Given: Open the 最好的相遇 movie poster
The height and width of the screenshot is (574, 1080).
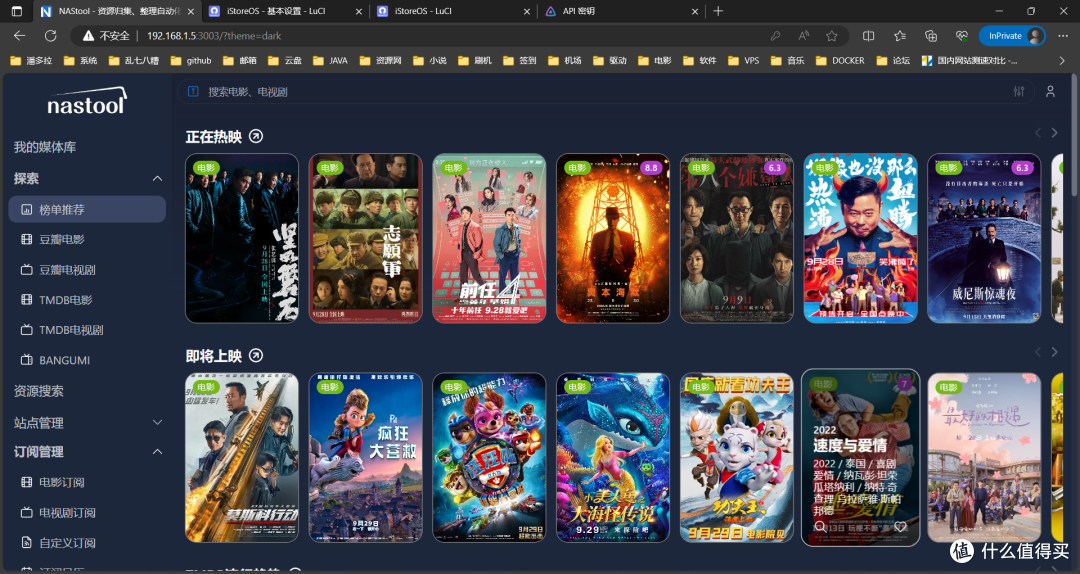Looking at the screenshot, I should click(984, 458).
